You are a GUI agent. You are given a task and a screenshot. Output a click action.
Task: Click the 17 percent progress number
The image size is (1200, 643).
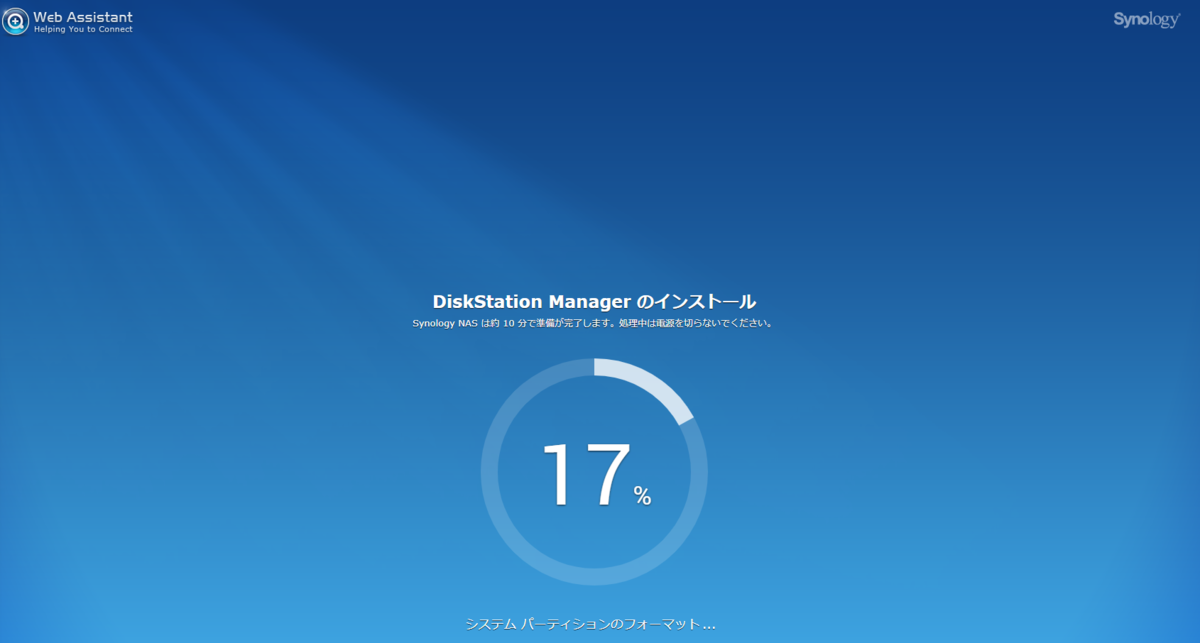click(596, 476)
